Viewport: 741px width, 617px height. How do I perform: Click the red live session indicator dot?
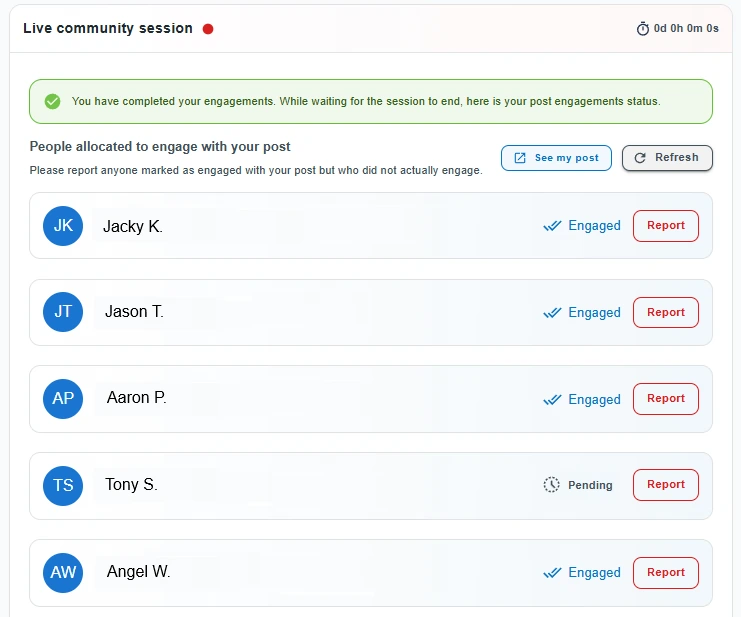pyautogui.click(x=208, y=29)
